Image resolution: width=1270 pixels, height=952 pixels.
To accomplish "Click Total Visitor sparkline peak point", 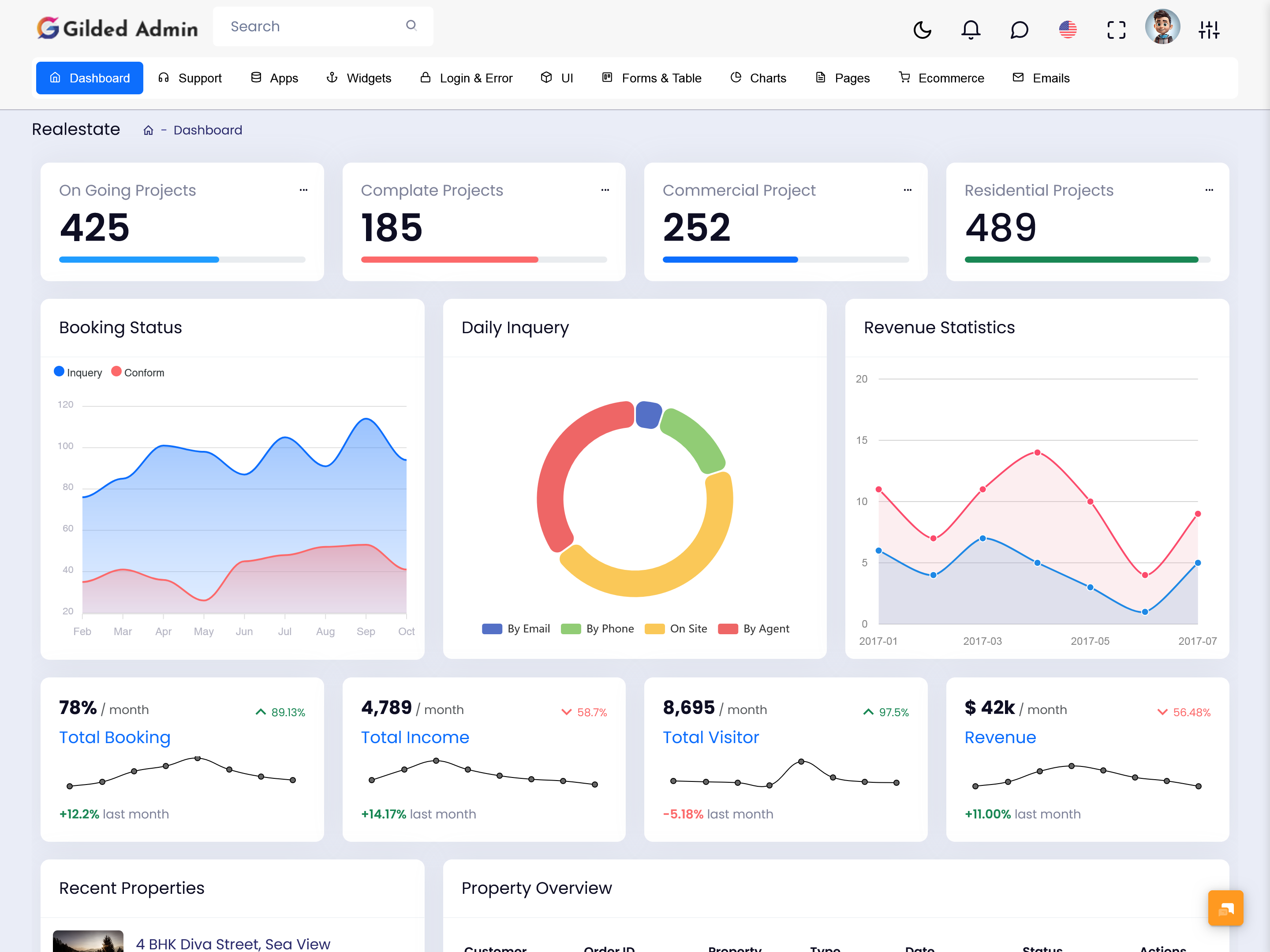I will click(801, 762).
